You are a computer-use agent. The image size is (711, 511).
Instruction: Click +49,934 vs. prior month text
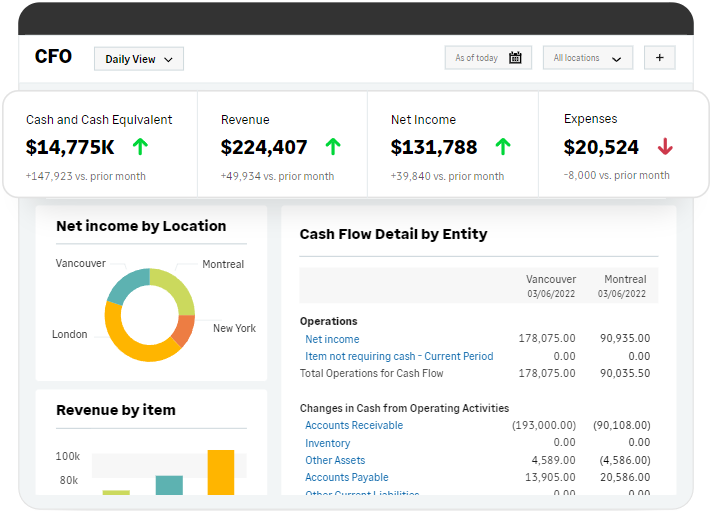pyautogui.click(x=278, y=176)
